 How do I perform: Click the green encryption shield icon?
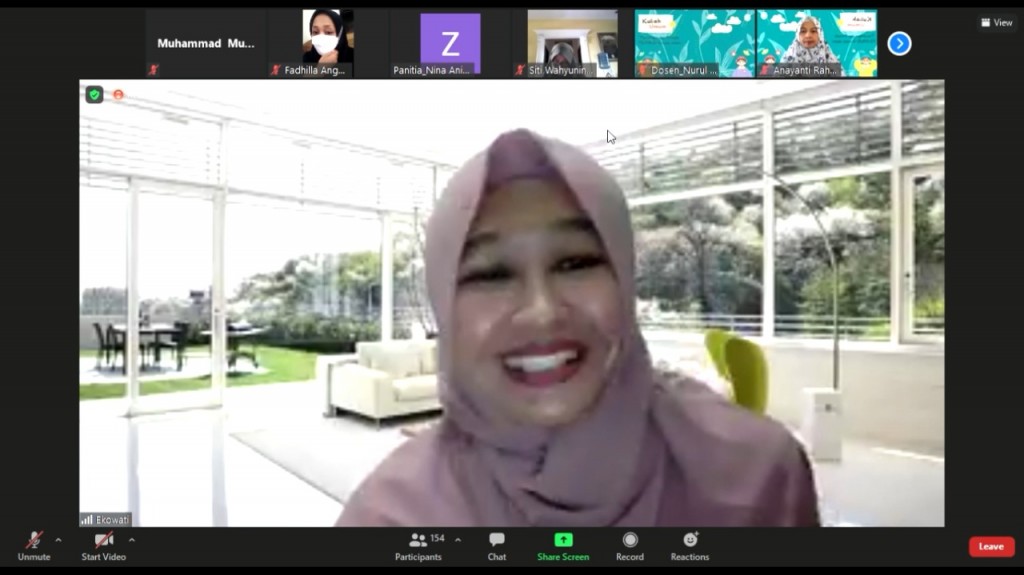(x=94, y=95)
